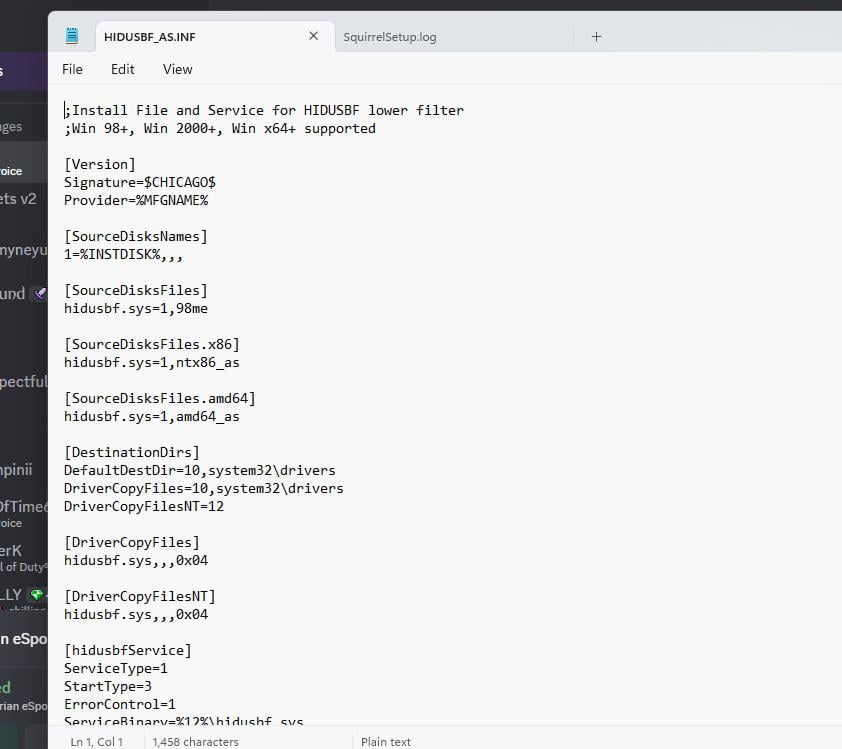Image resolution: width=842 pixels, height=749 pixels.
Task: Select the 'ets v2' item in left sidebar
Action: click(x=18, y=199)
